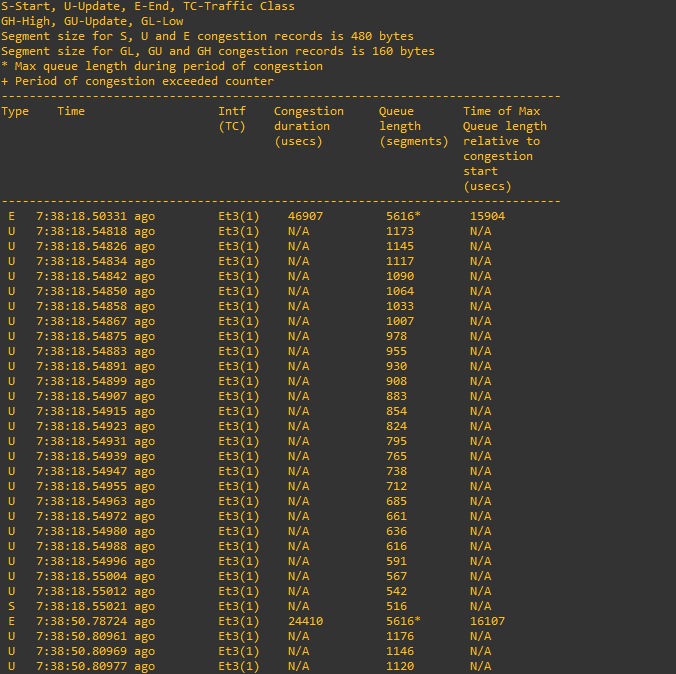Select the queue length value 712
Image resolution: width=676 pixels, height=674 pixels.
[396, 486]
